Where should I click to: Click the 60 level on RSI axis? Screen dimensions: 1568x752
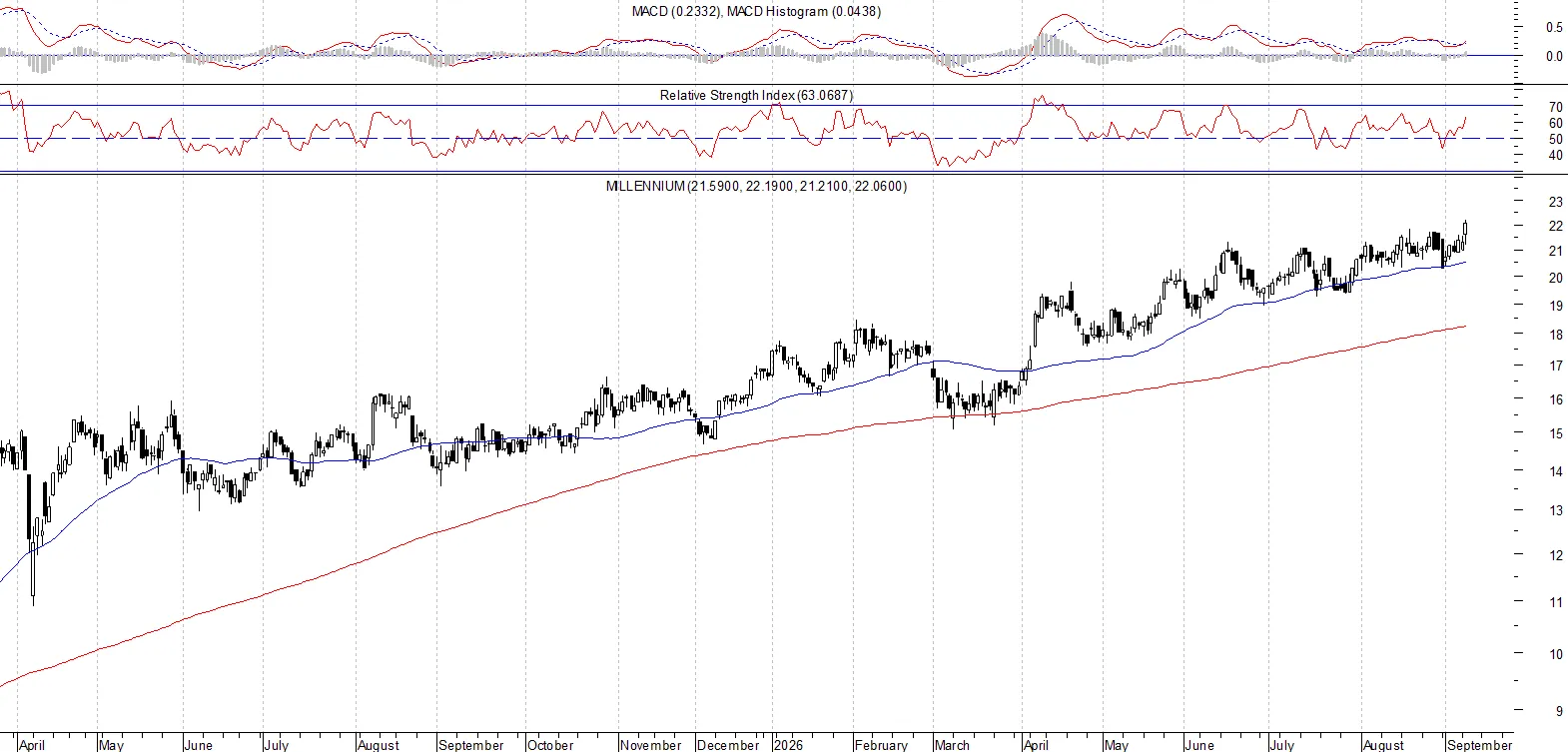click(x=1555, y=123)
